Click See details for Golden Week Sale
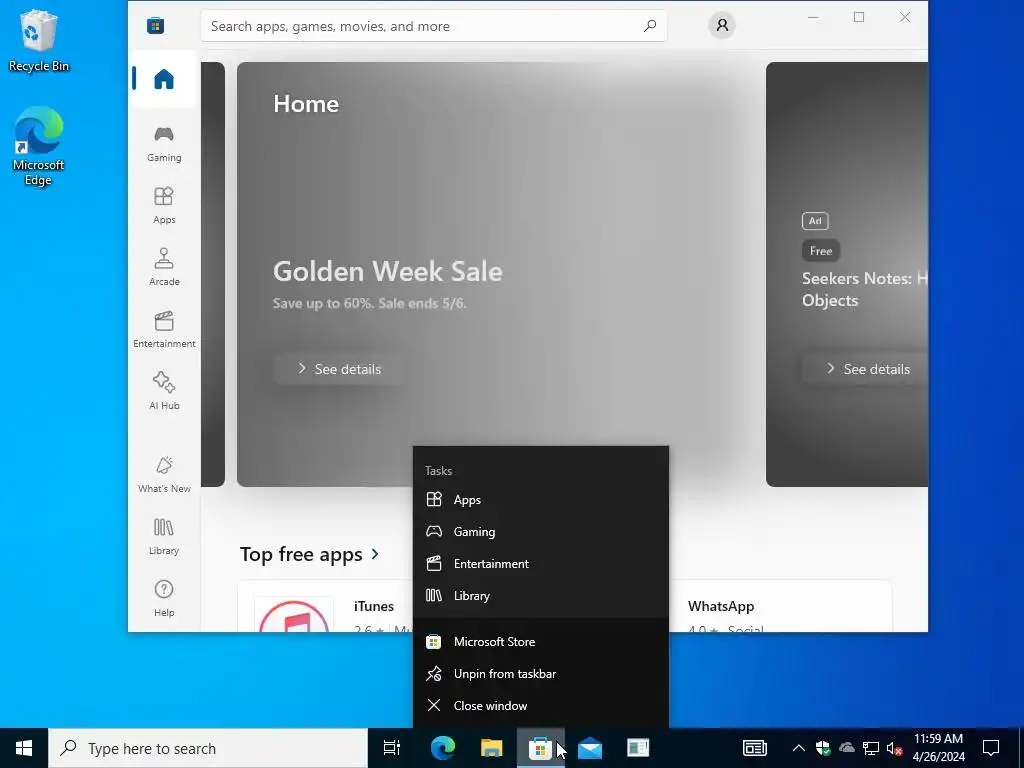 pos(339,369)
